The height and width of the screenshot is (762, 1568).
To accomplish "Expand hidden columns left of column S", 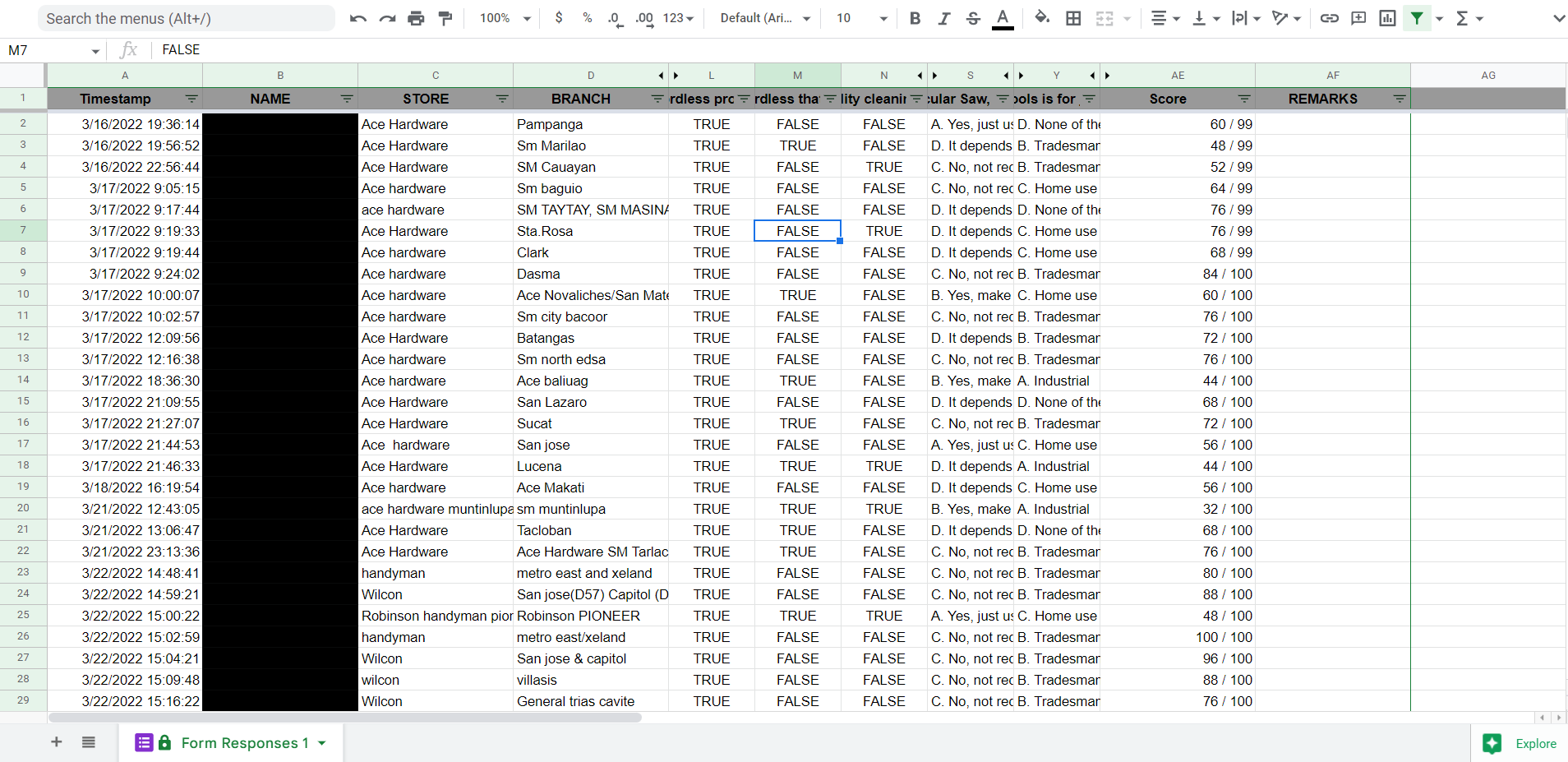I will [x=934, y=76].
